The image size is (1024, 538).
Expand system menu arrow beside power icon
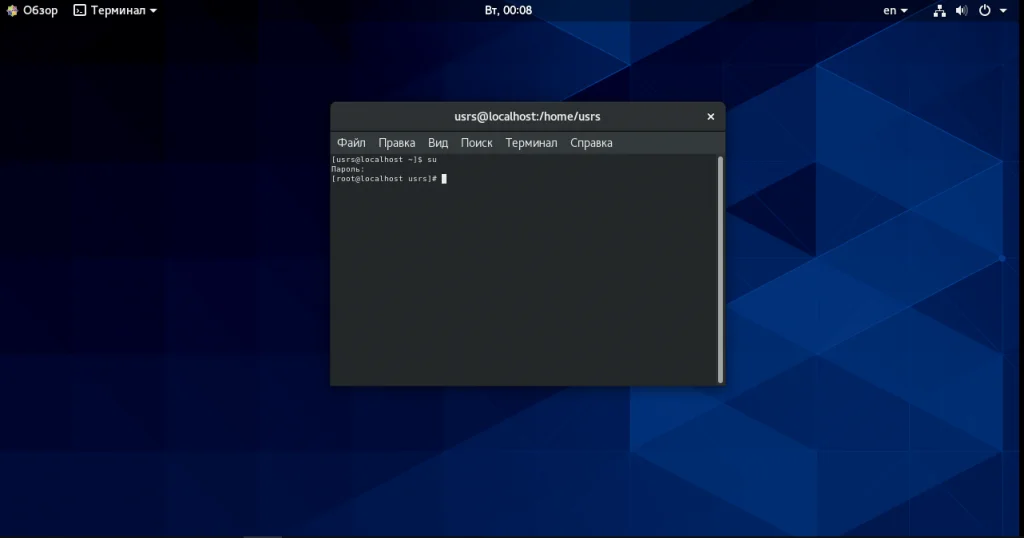click(1003, 11)
